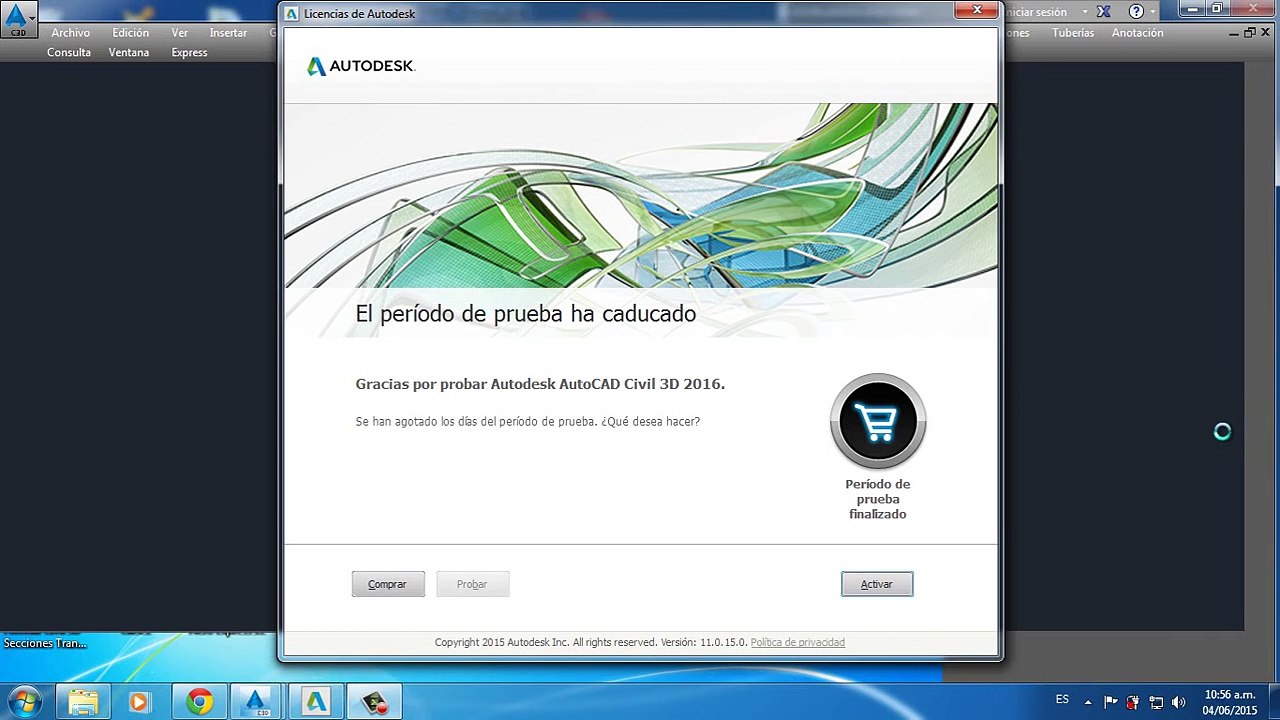
Task: Open the Edición menu
Action: [x=130, y=33]
